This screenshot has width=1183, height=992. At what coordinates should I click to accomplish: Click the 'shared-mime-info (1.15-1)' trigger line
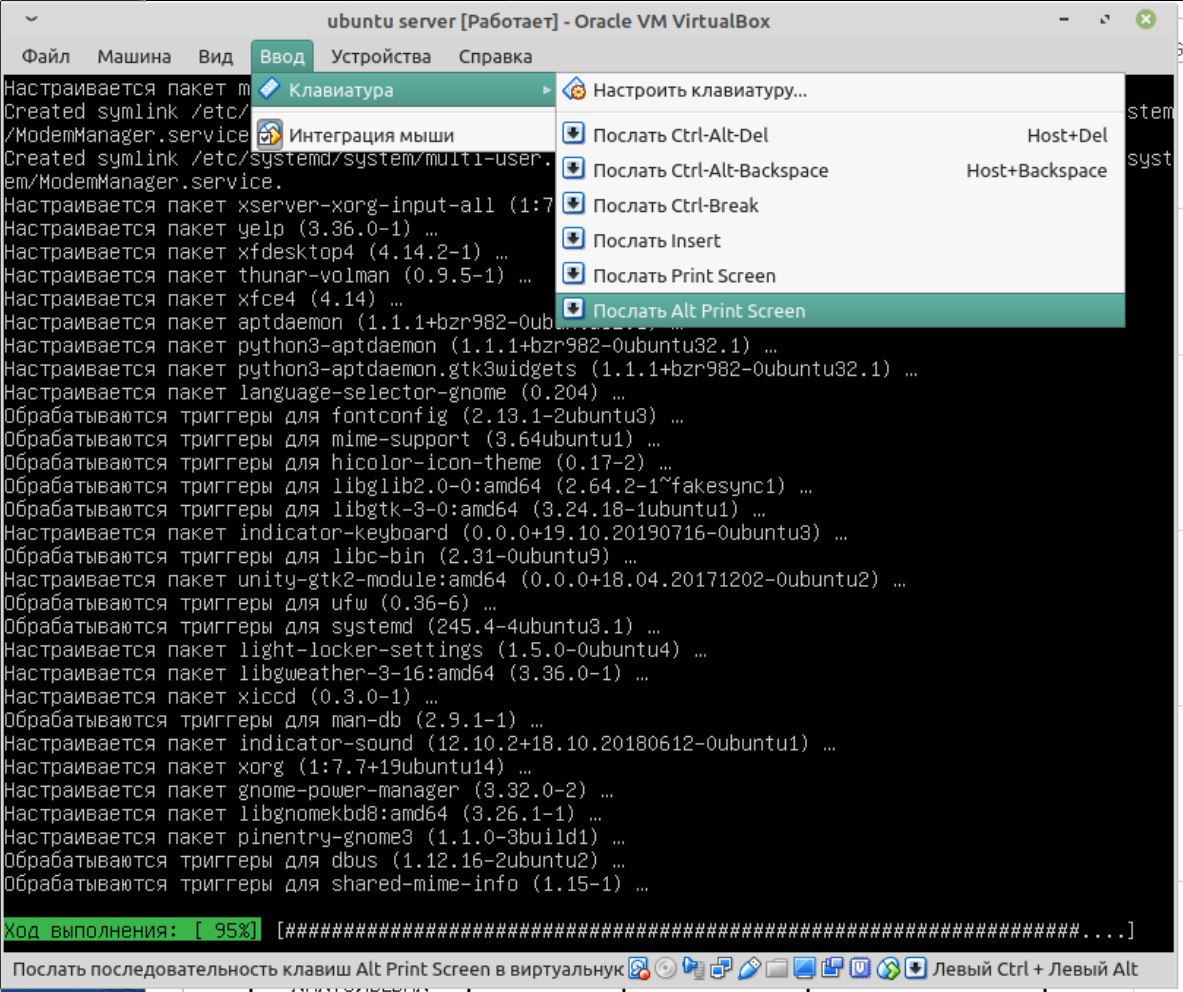pos(326,883)
